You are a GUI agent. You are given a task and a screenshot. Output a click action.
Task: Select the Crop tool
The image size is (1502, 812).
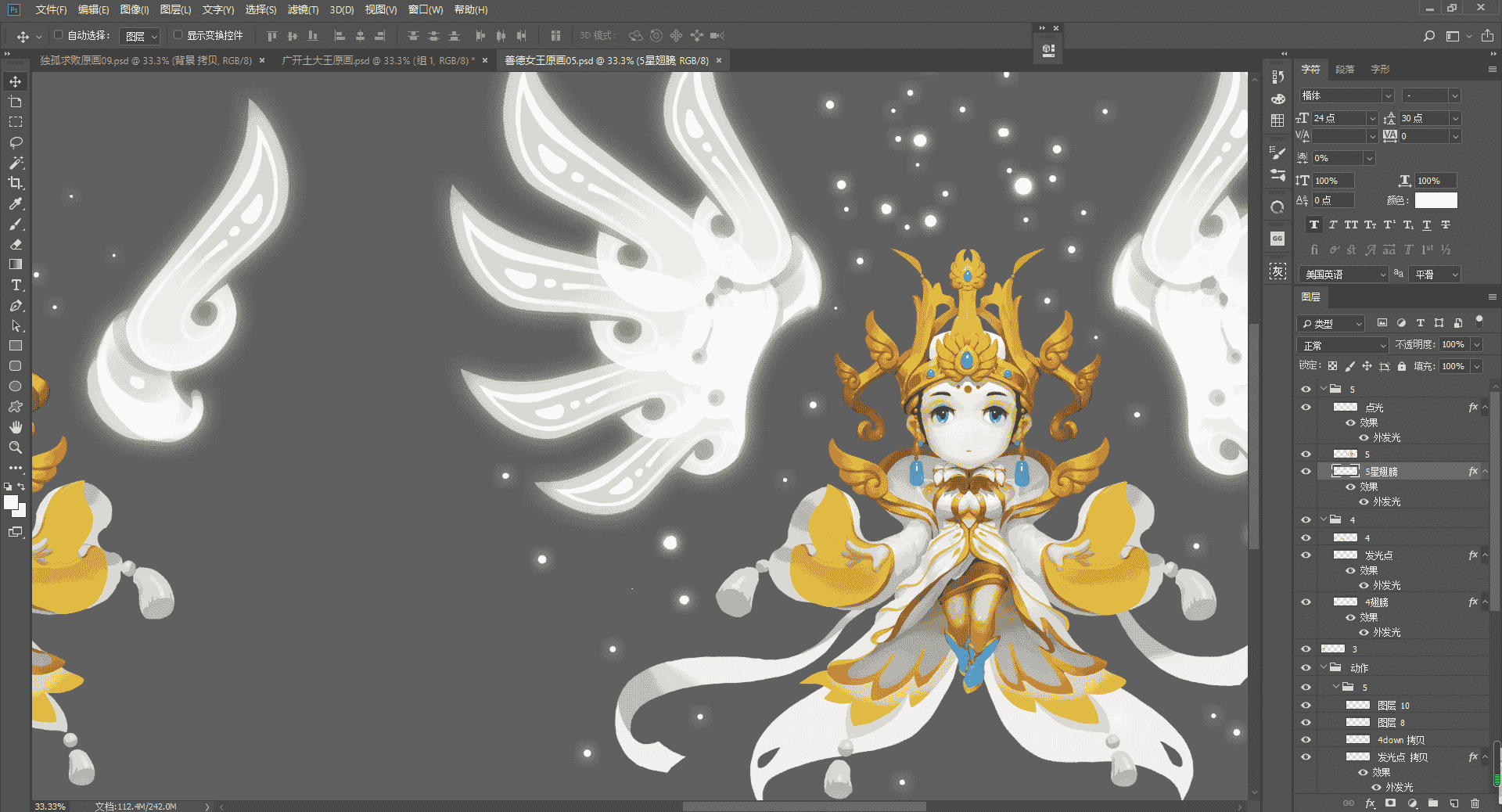pos(16,183)
